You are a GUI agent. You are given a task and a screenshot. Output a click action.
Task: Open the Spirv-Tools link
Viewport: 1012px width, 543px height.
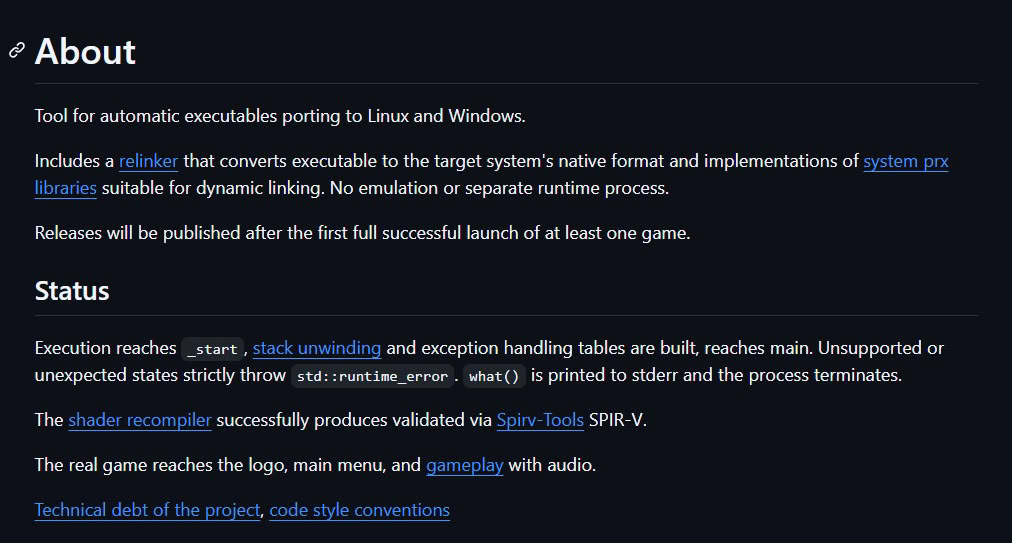[x=540, y=420]
